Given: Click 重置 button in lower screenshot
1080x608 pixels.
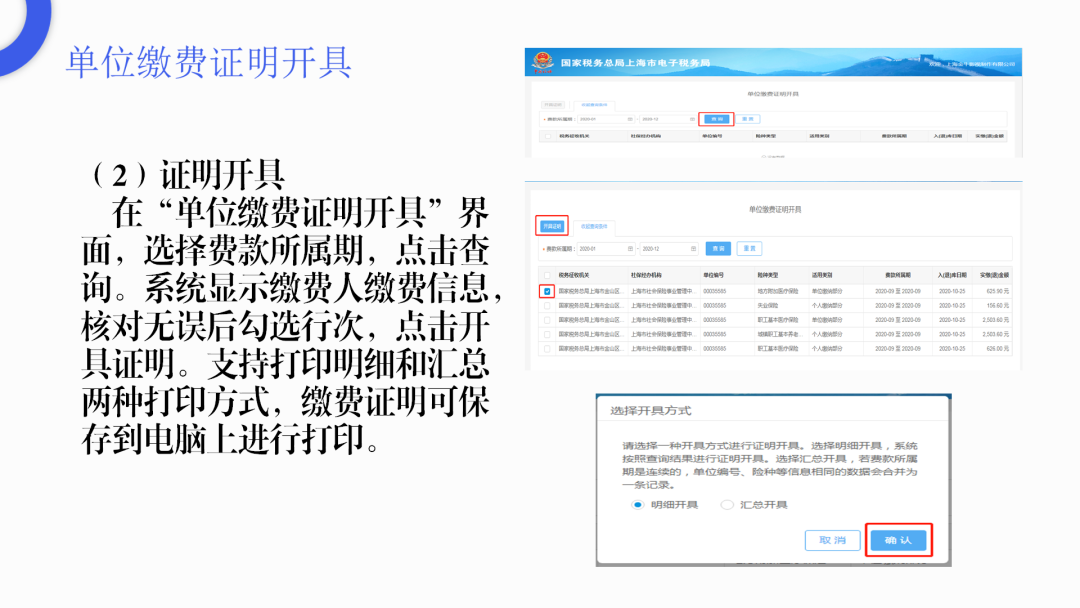Looking at the screenshot, I should 749,249.
